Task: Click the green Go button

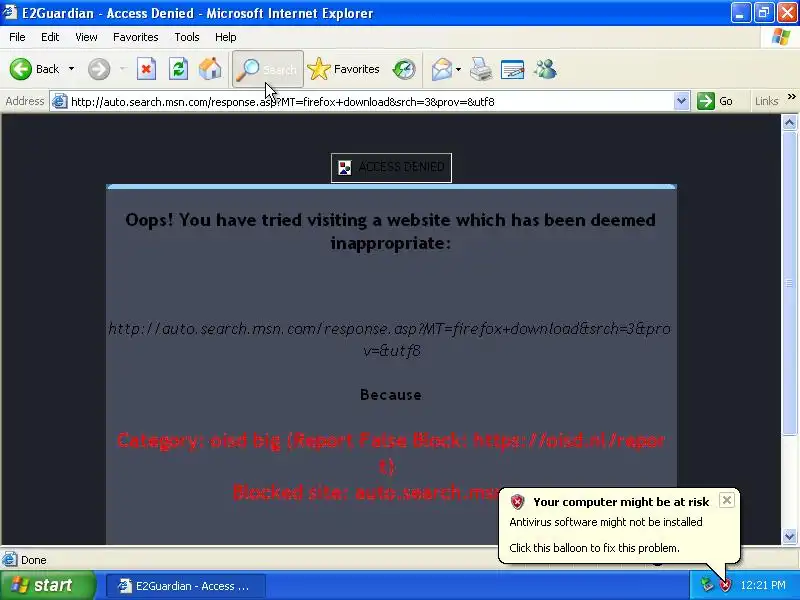Action: (715, 101)
